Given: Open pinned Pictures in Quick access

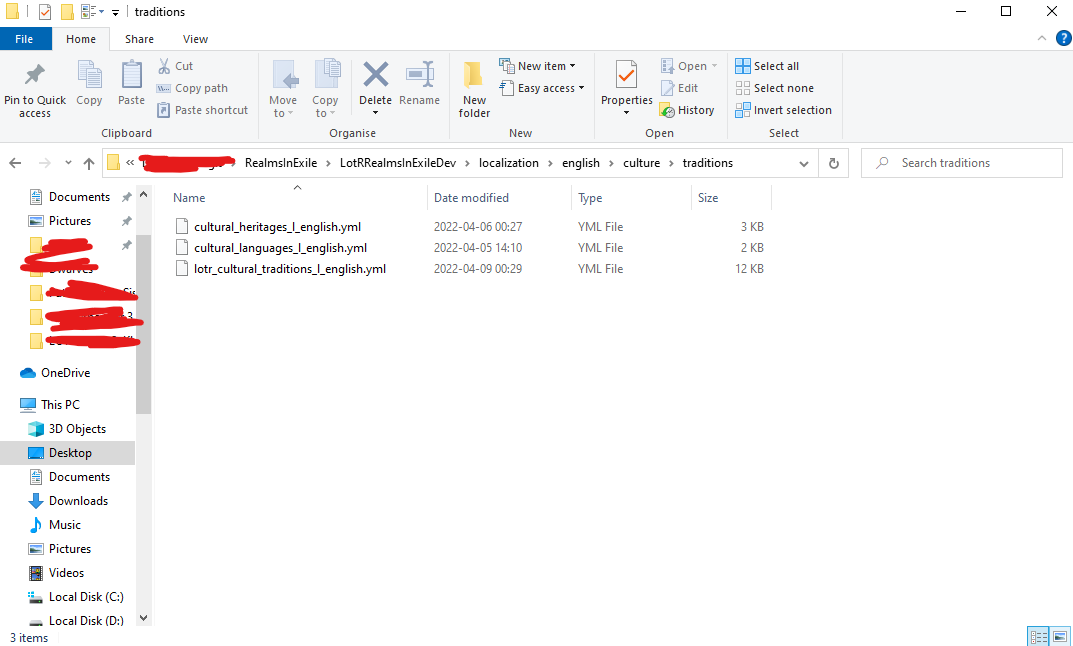Looking at the screenshot, I should pyautogui.click(x=70, y=221).
